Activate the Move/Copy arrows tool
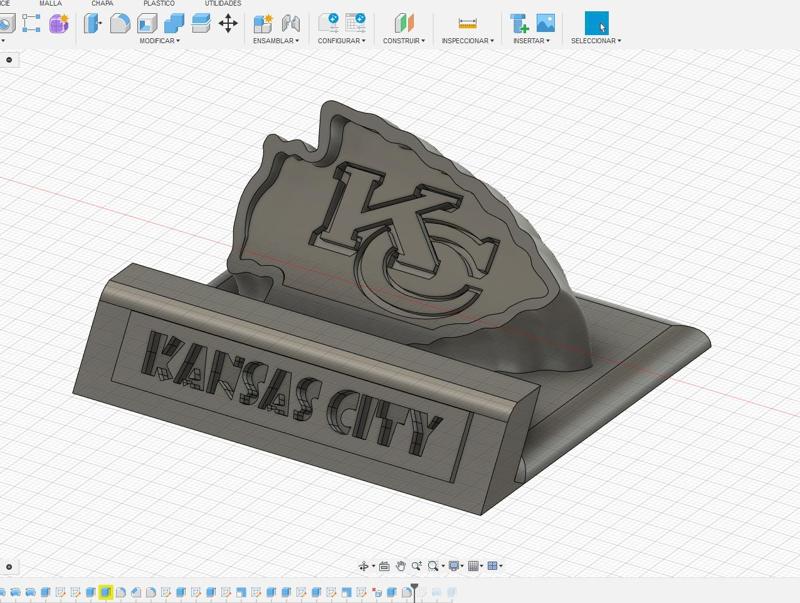Viewport: 800px width, 603px height. (x=228, y=23)
